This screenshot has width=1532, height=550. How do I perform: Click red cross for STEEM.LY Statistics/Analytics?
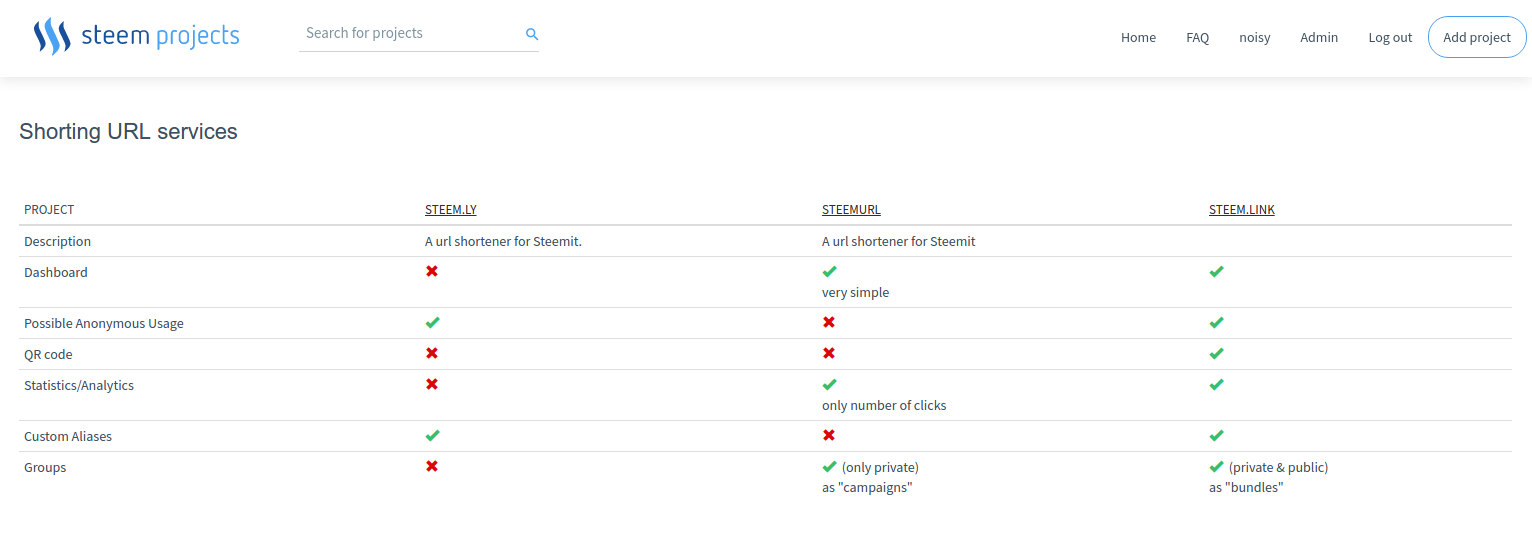(432, 384)
